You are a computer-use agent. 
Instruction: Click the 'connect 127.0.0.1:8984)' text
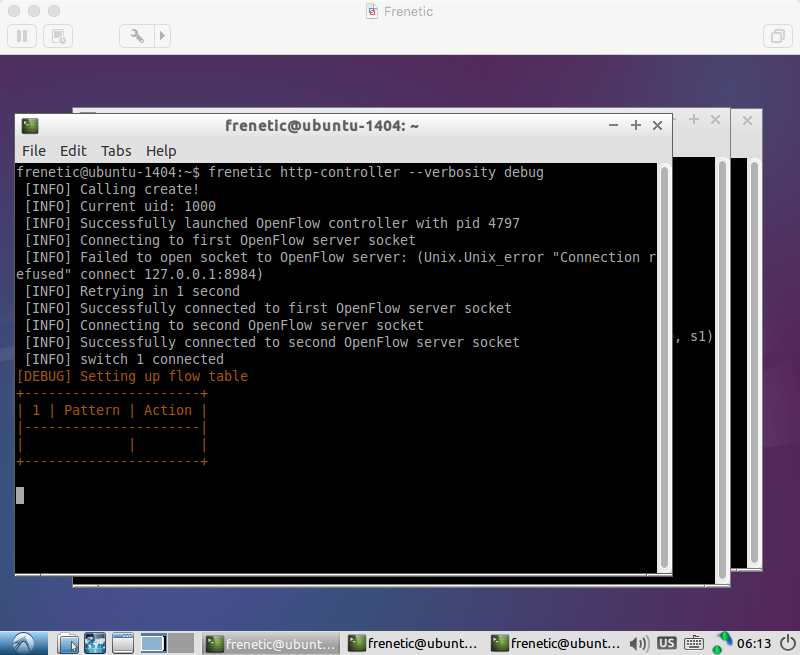171,274
